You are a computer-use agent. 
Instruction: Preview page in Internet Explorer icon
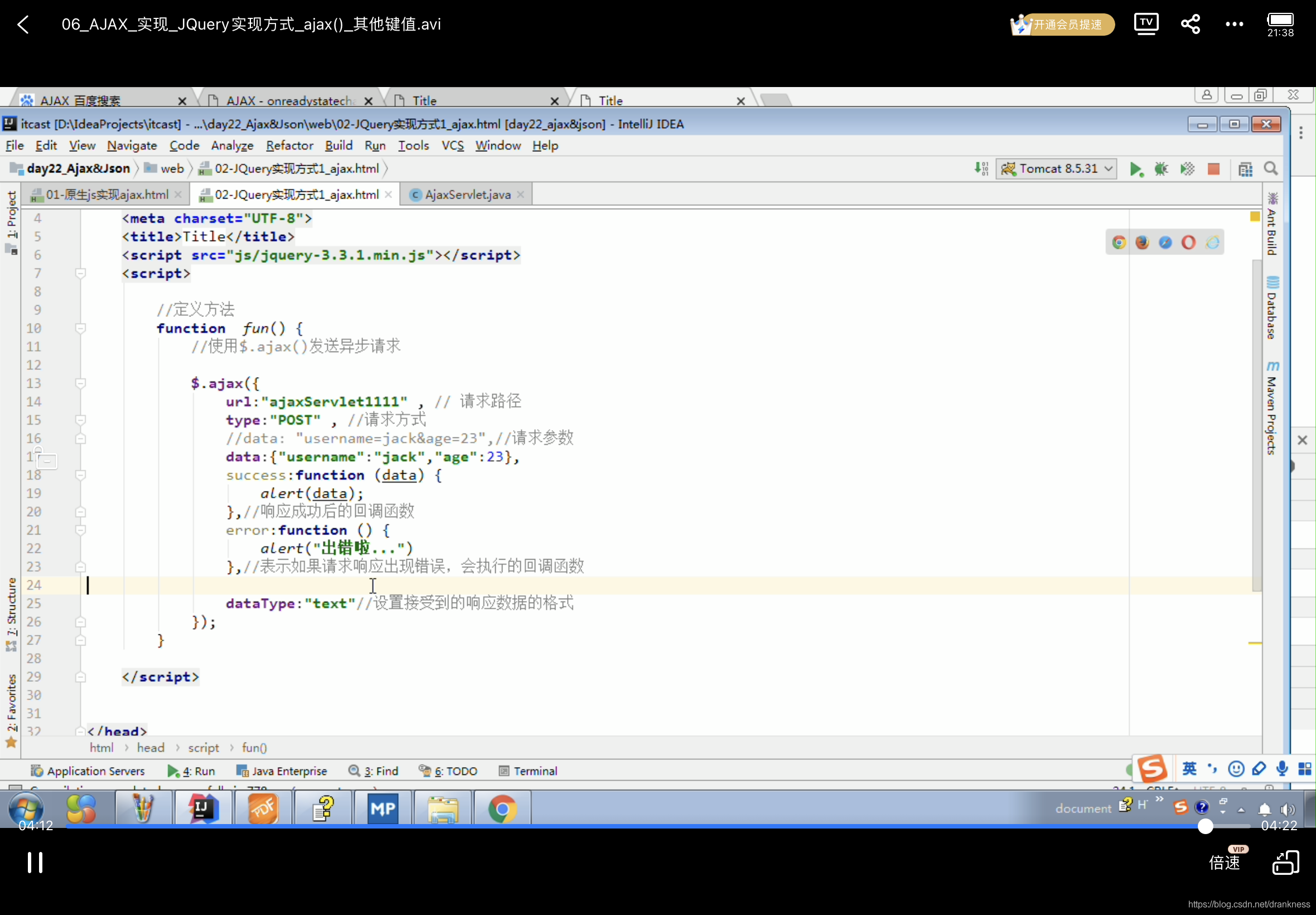click(x=1212, y=243)
